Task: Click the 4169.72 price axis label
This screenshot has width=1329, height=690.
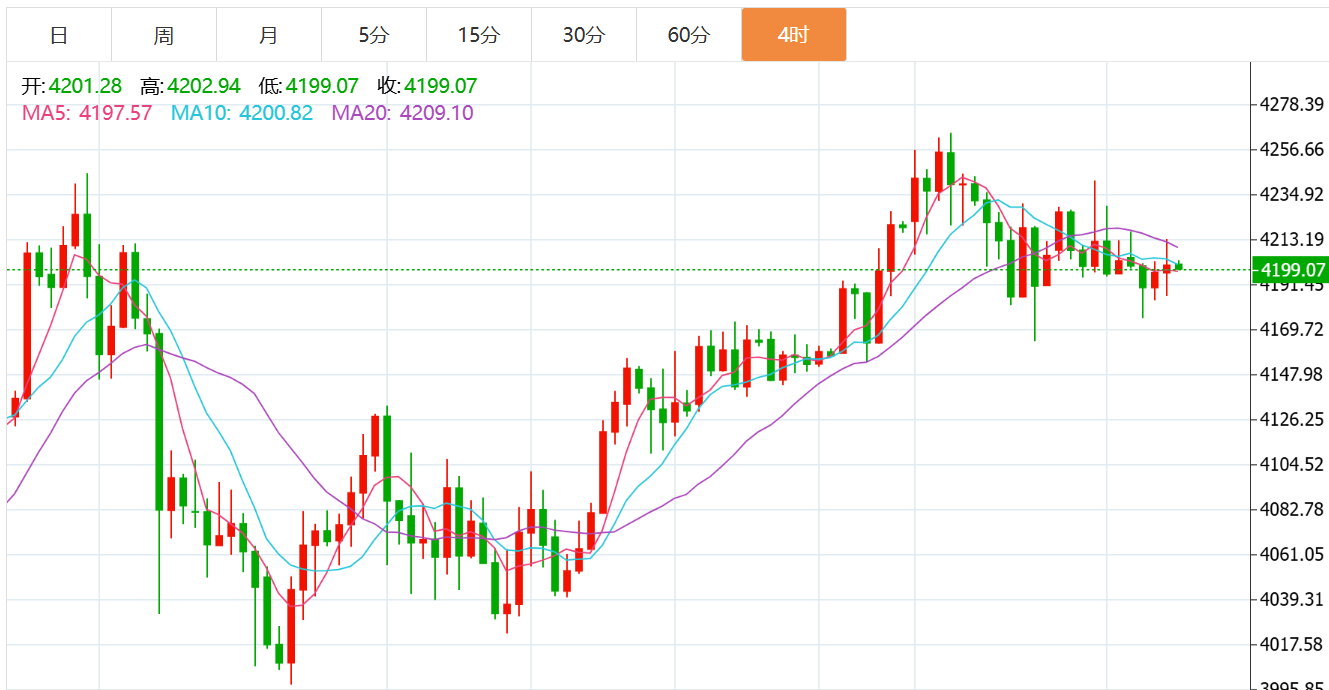Action: coord(1293,330)
